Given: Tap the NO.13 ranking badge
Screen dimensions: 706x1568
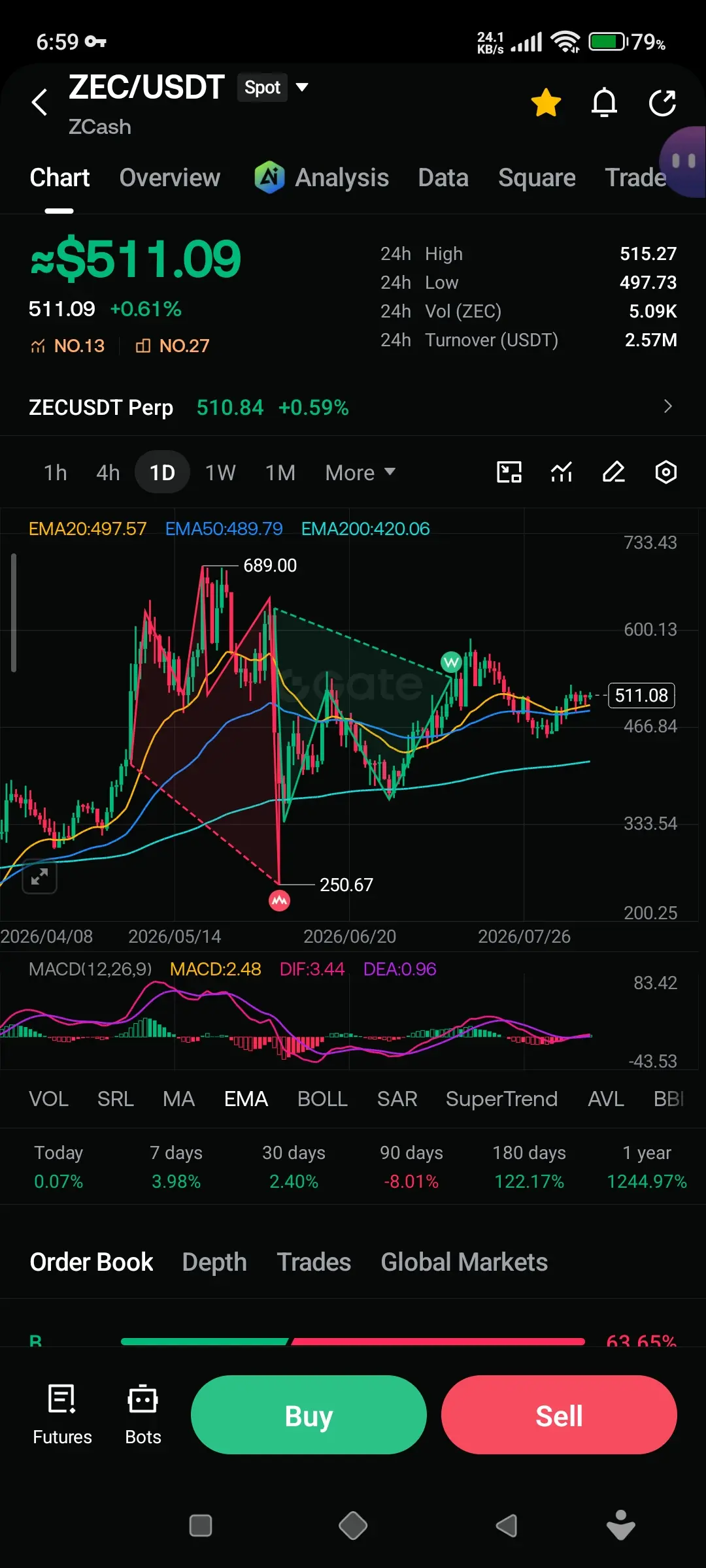Looking at the screenshot, I should (x=67, y=346).
